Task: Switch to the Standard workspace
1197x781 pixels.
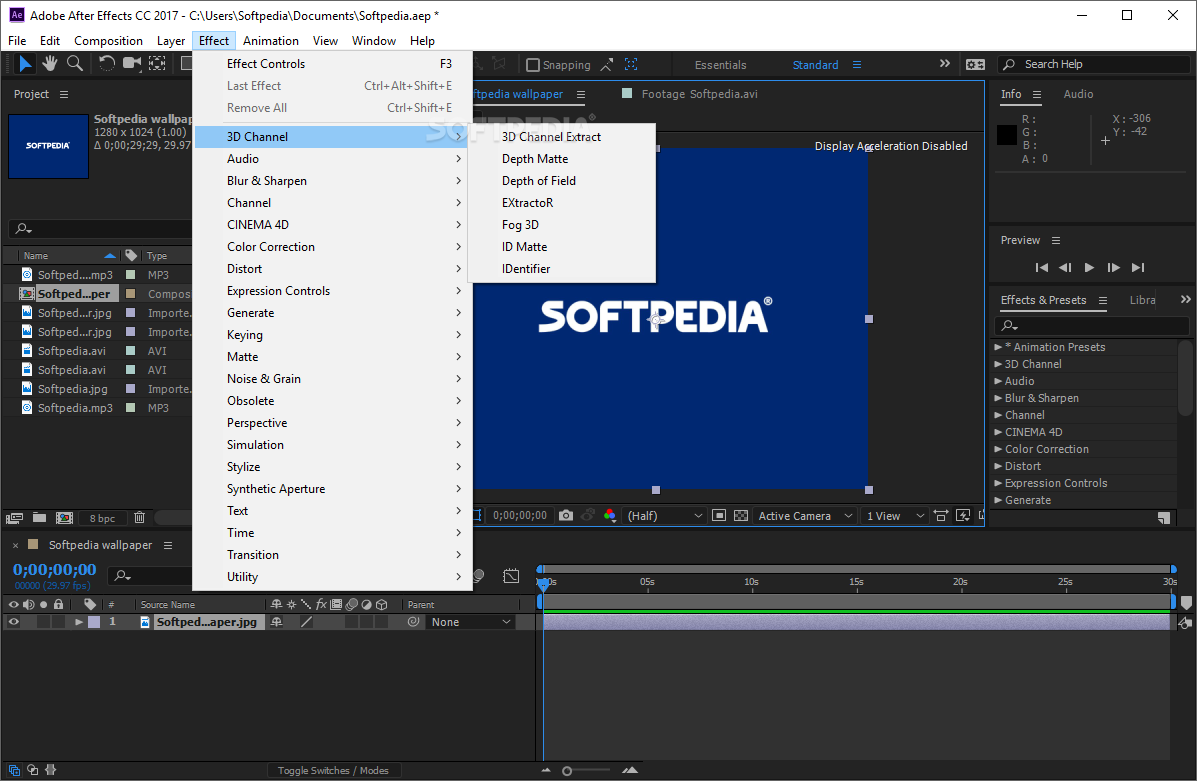Action: [x=815, y=65]
